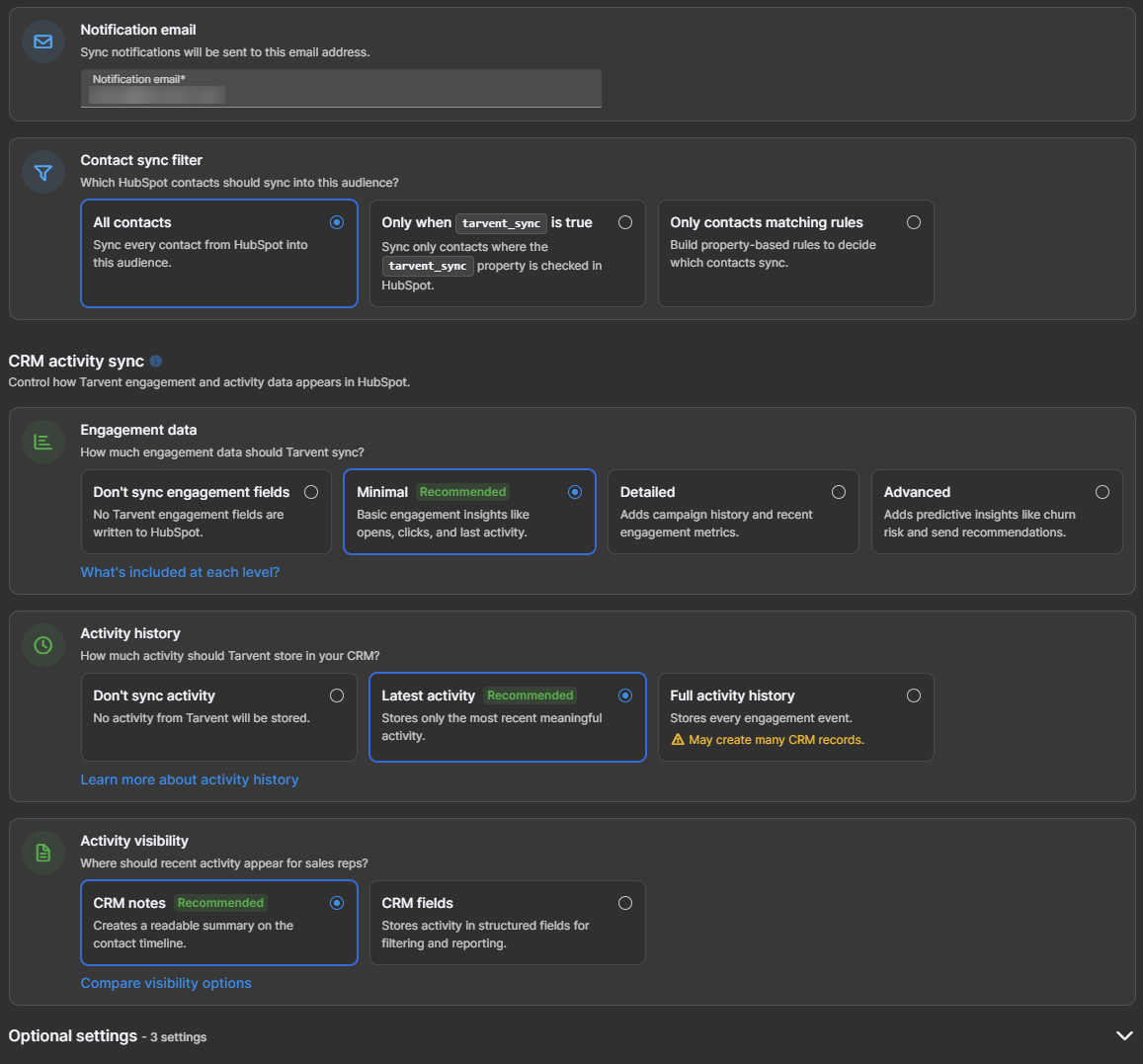The image size is (1143, 1064).
Task: Click the Recommended badge on CRM notes
Action: point(221,903)
